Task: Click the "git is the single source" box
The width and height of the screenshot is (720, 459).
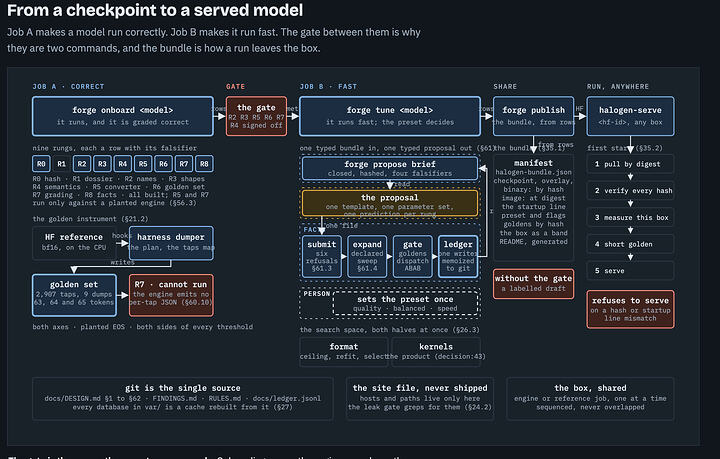Action: (x=183, y=398)
